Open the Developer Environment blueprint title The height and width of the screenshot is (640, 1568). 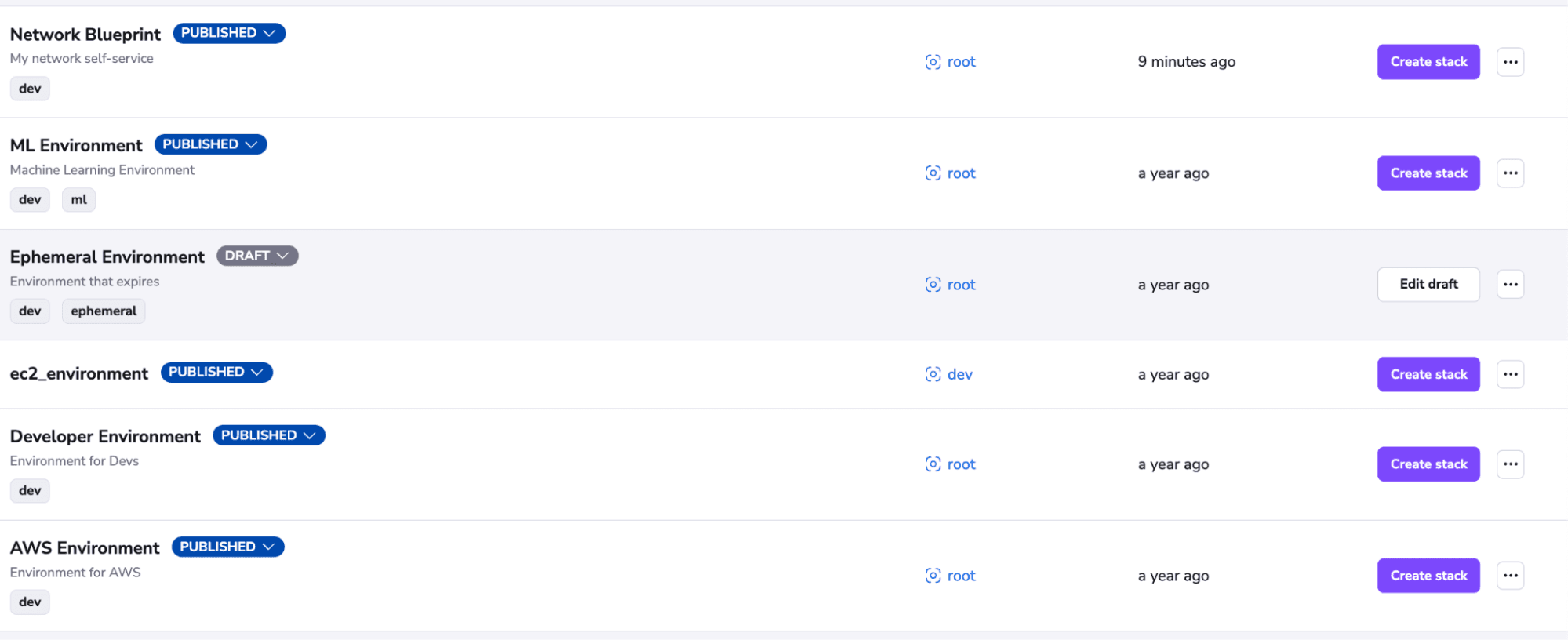pyautogui.click(x=105, y=436)
